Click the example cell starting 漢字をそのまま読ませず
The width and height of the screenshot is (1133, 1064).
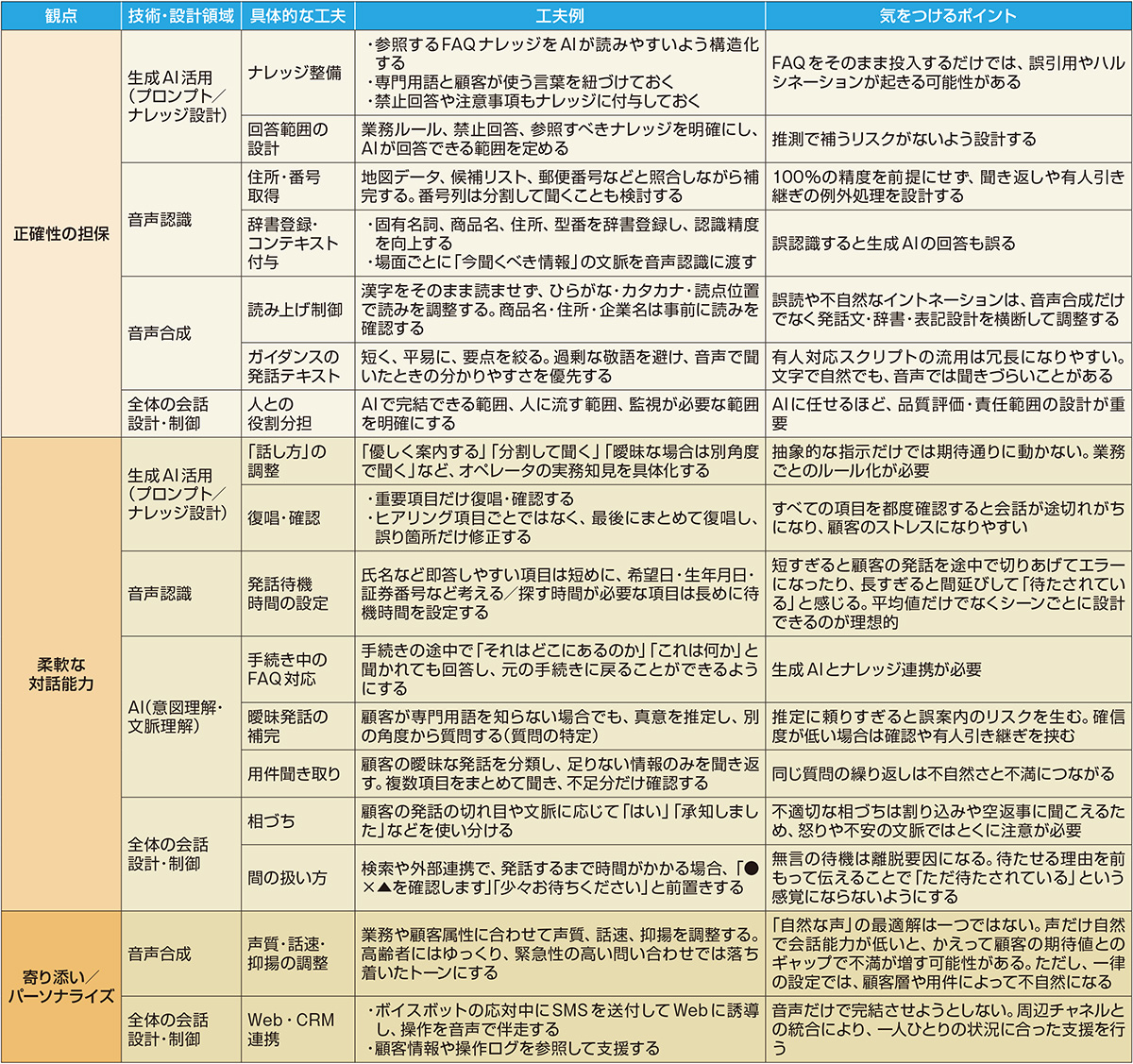(x=560, y=309)
